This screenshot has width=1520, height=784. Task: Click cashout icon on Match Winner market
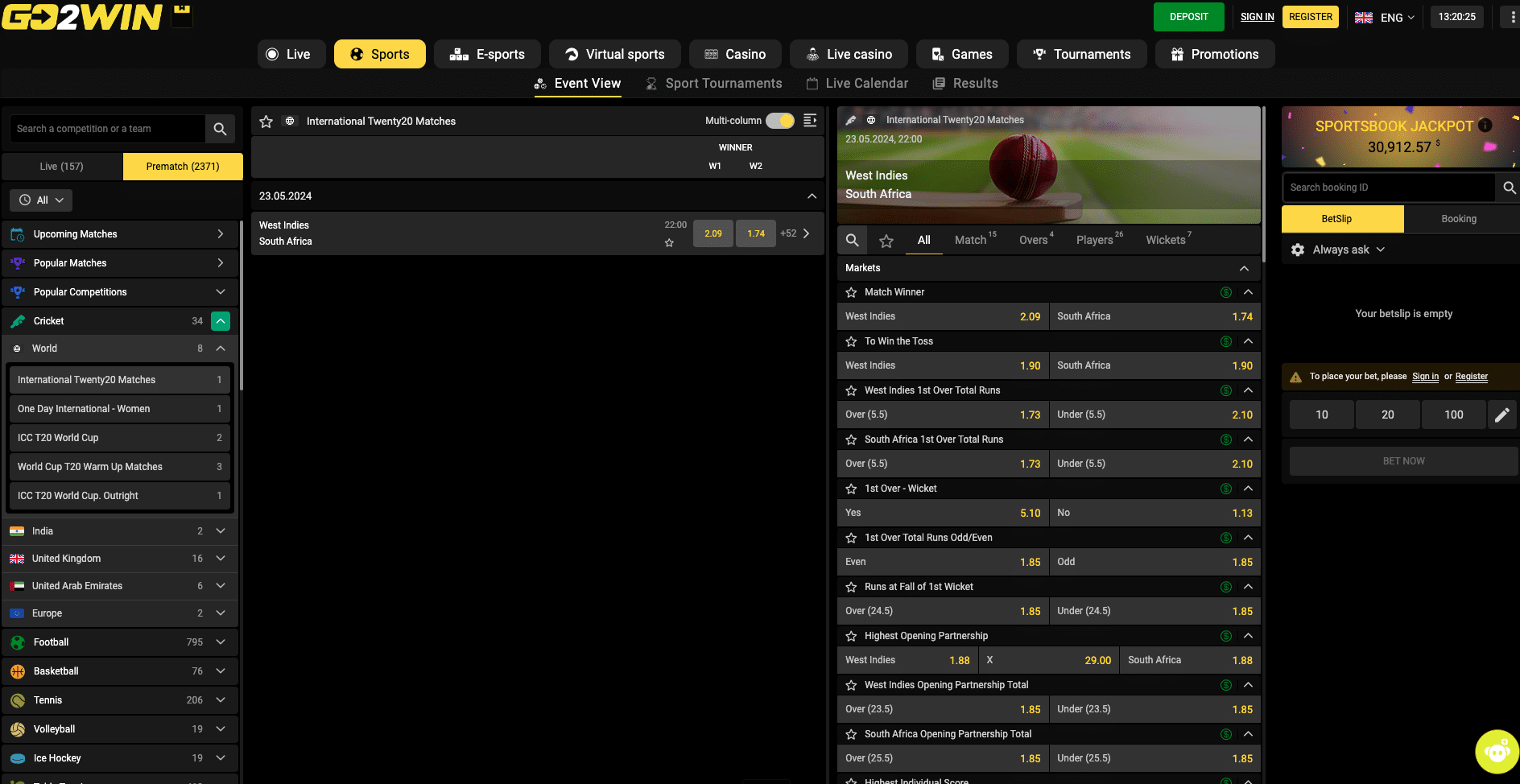(x=1226, y=292)
